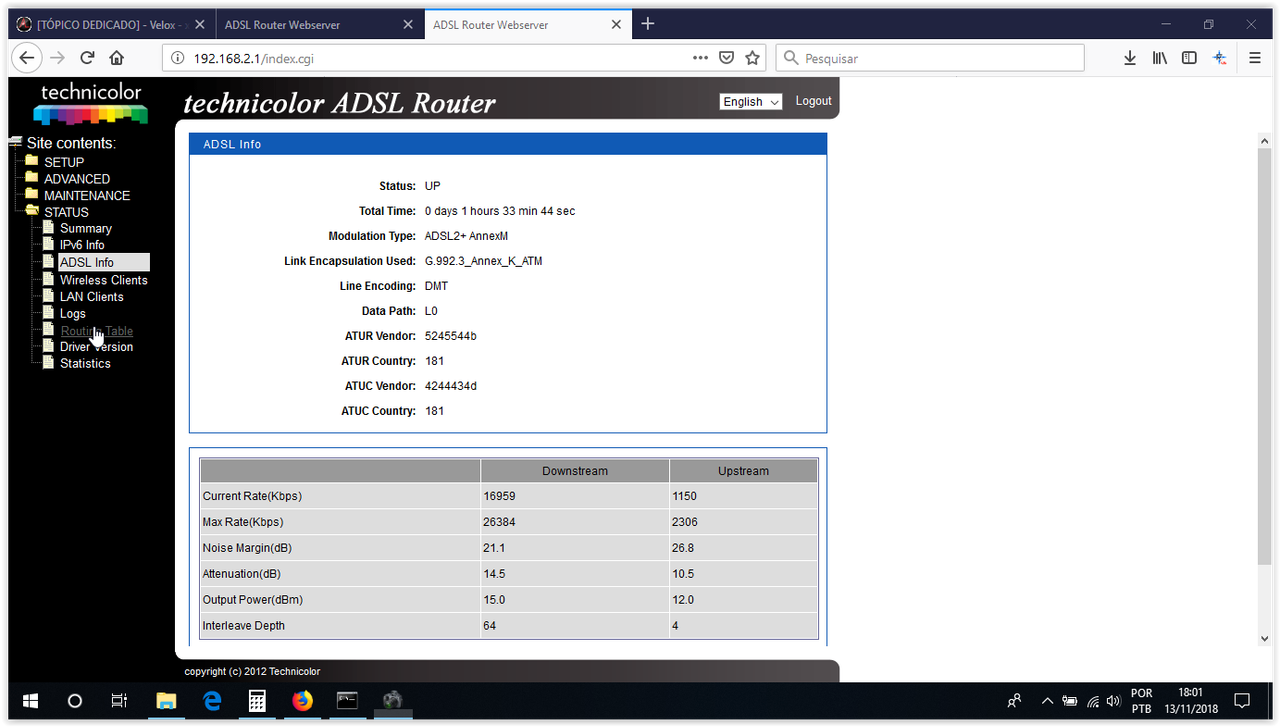Viewport: 1280px width, 727px height.
Task: Open the English language dropdown
Action: coord(750,101)
